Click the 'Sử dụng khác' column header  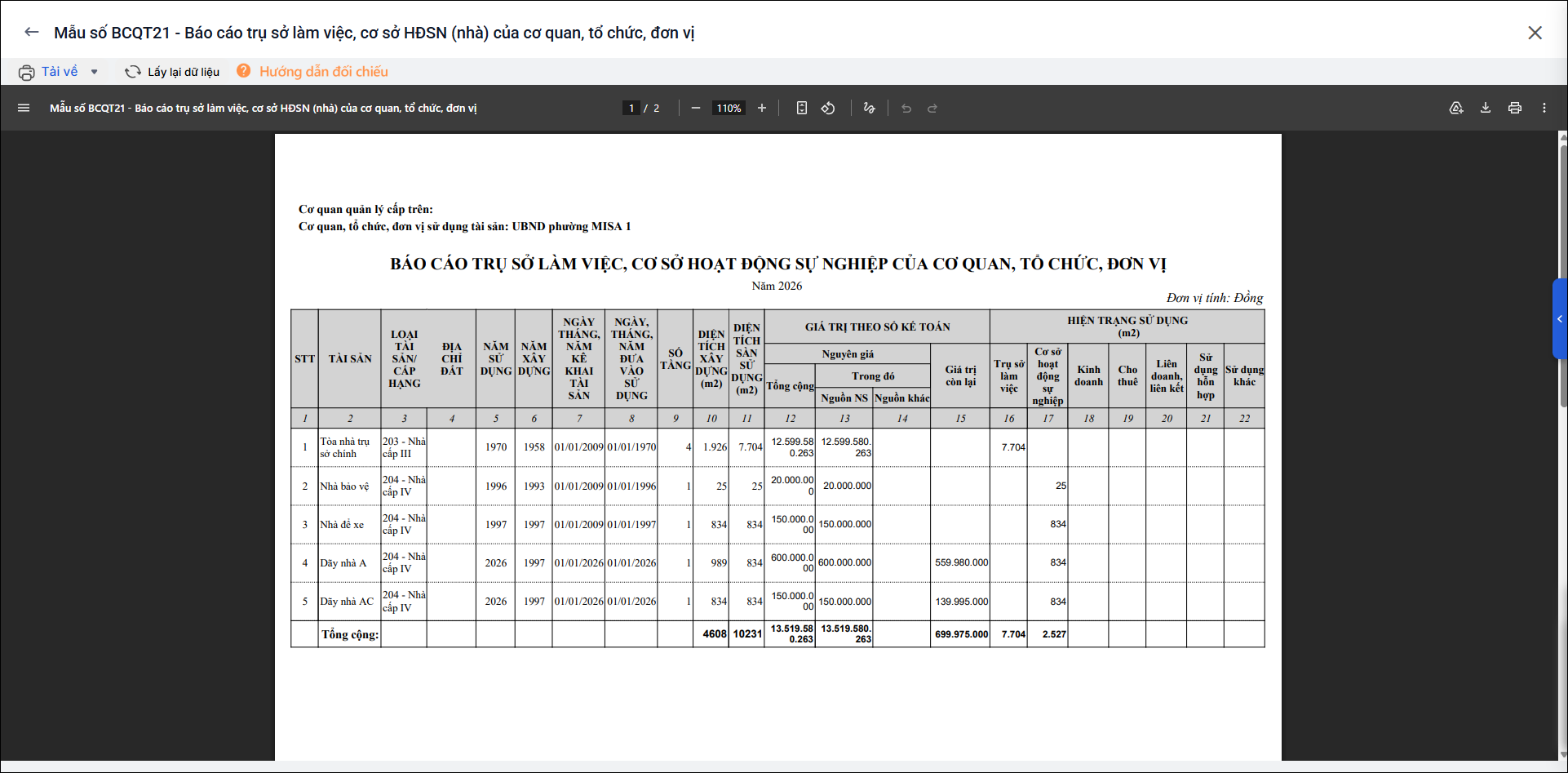pos(1245,375)
